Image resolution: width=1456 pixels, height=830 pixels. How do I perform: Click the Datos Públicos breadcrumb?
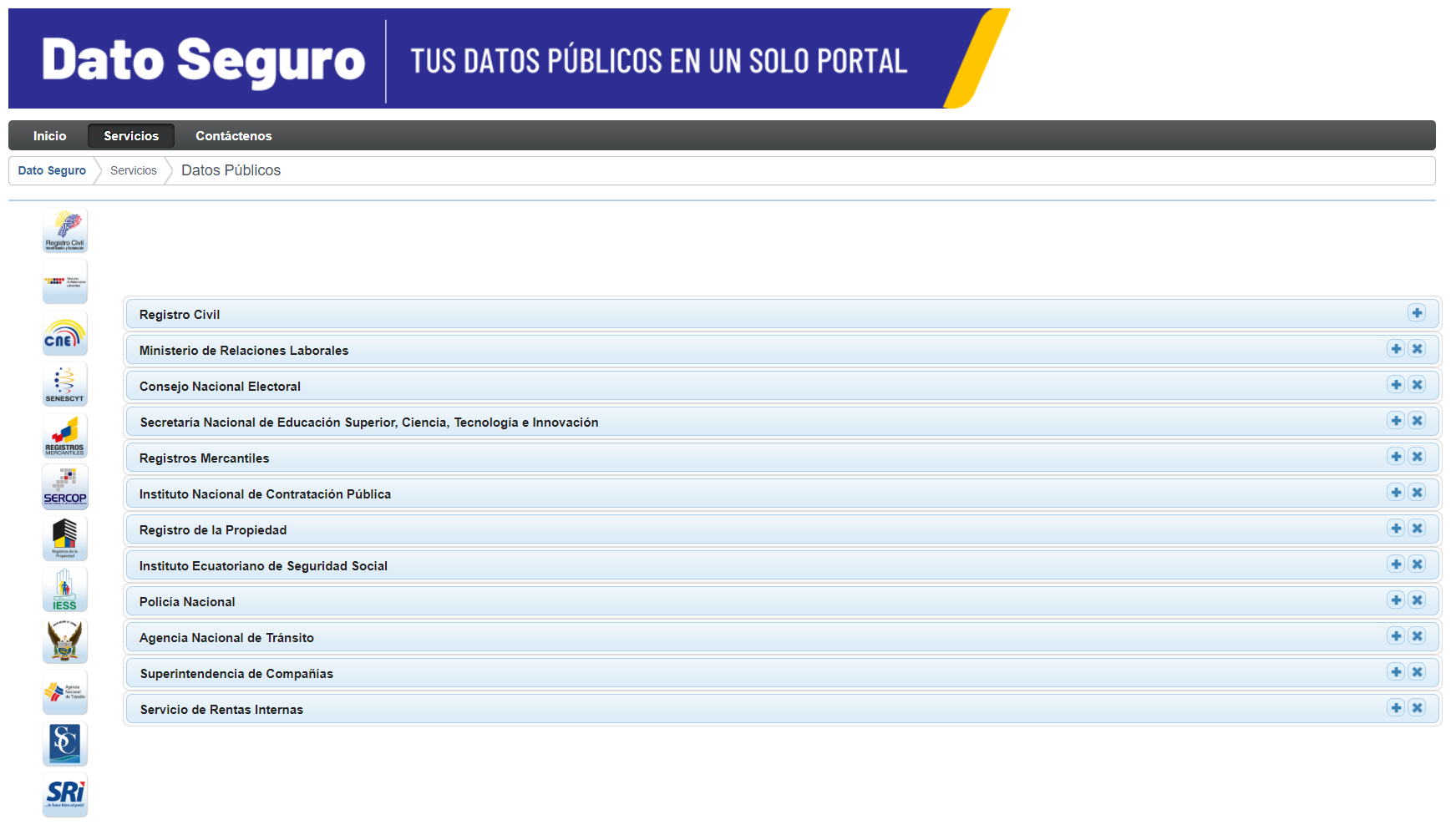pyautogui.click(x=231, y=170)
